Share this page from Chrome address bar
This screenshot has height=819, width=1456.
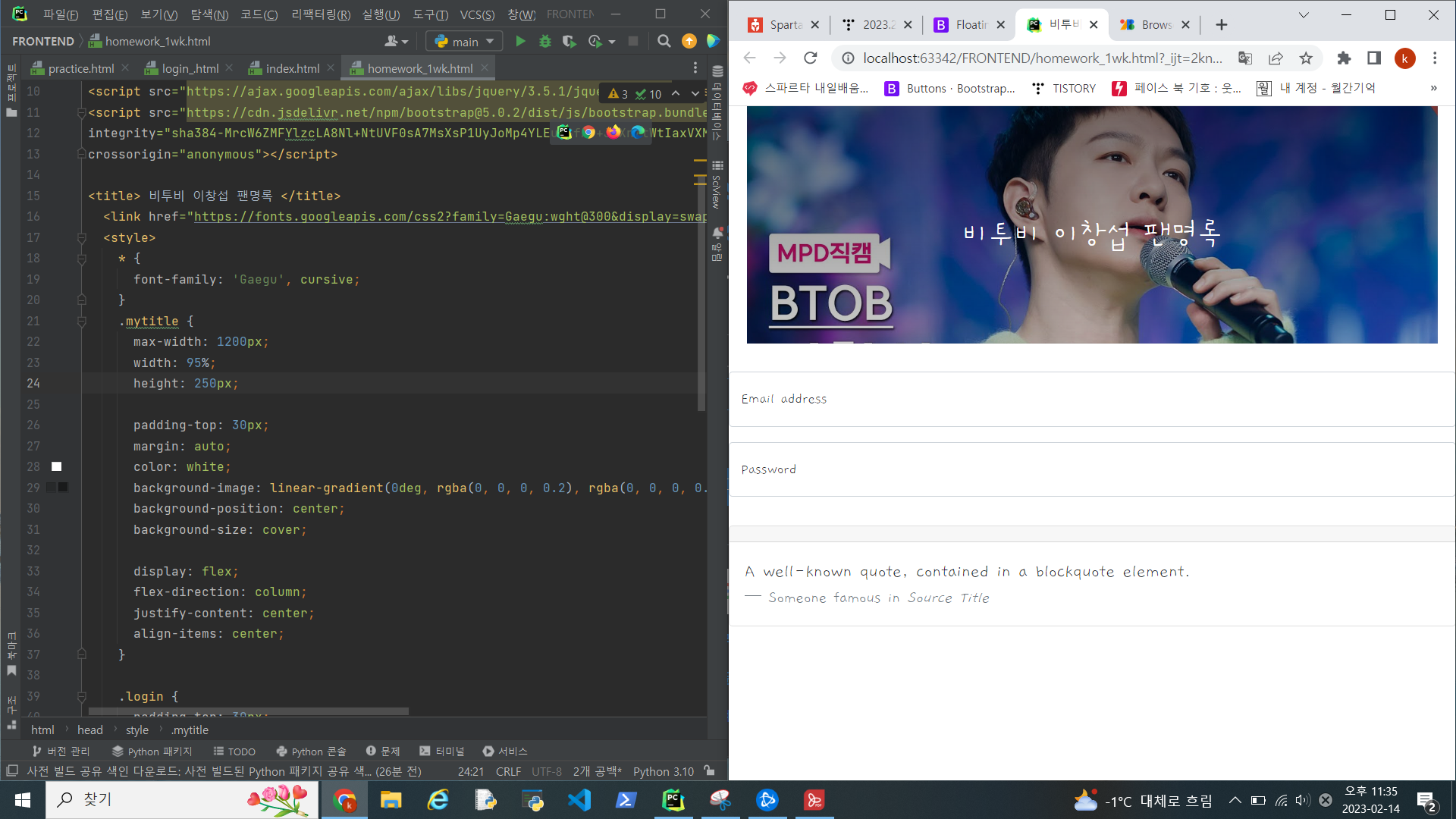[x=1276, y=58]
